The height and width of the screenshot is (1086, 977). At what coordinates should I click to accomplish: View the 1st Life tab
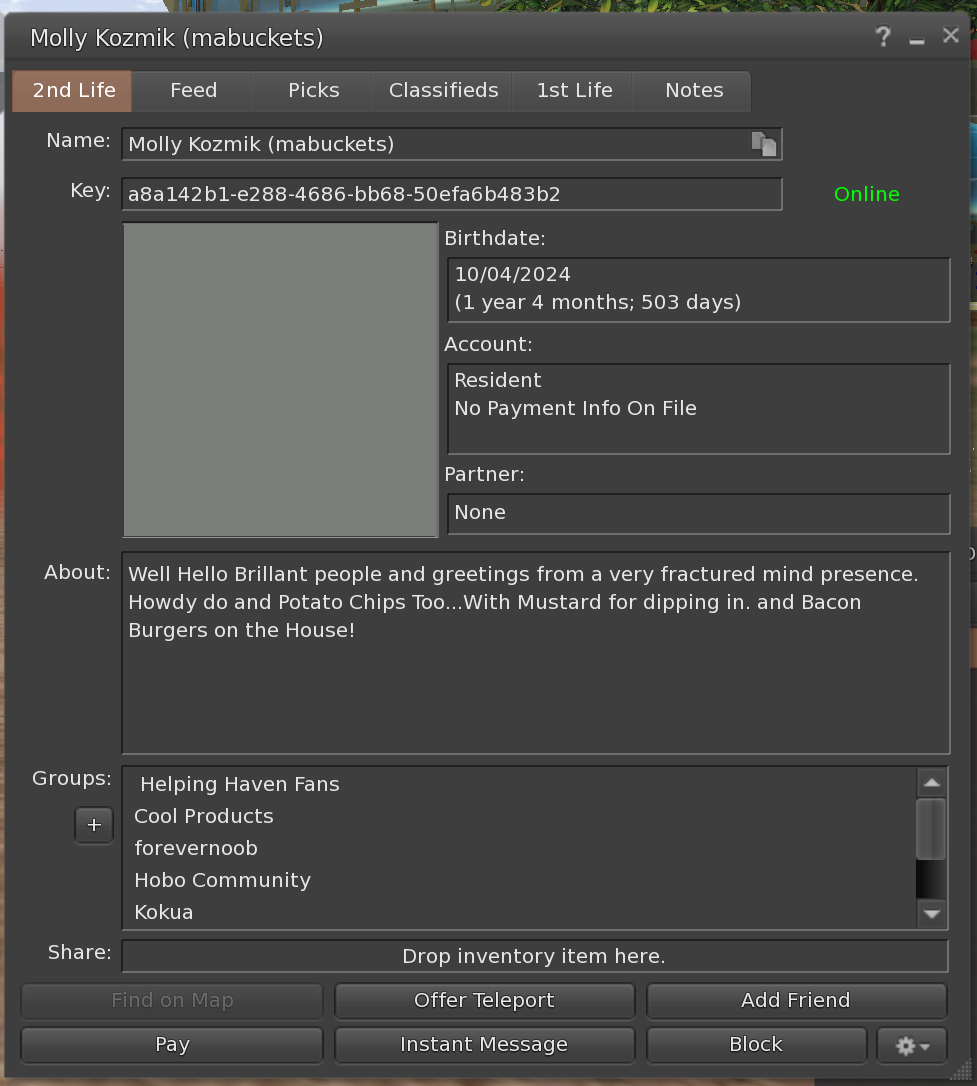(574, 90)
